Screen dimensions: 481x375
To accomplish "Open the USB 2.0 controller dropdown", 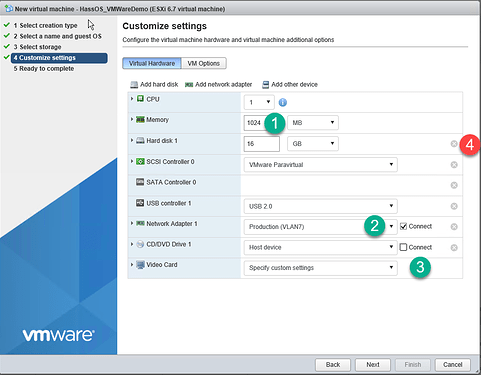I will 320,206.
